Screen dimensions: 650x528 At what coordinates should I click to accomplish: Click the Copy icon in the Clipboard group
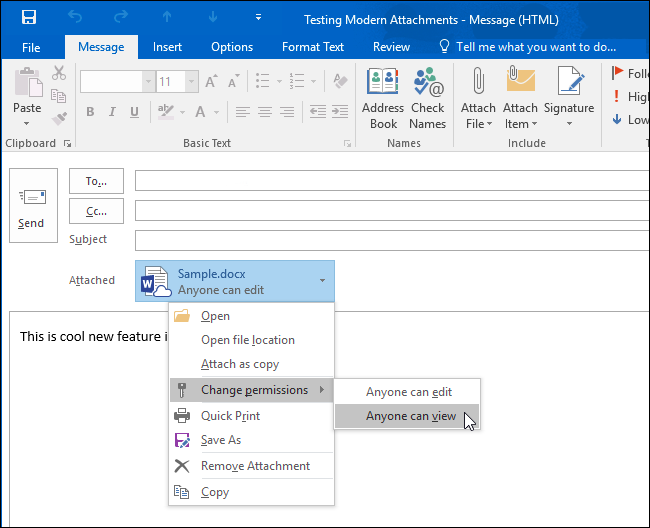(58, 96)
